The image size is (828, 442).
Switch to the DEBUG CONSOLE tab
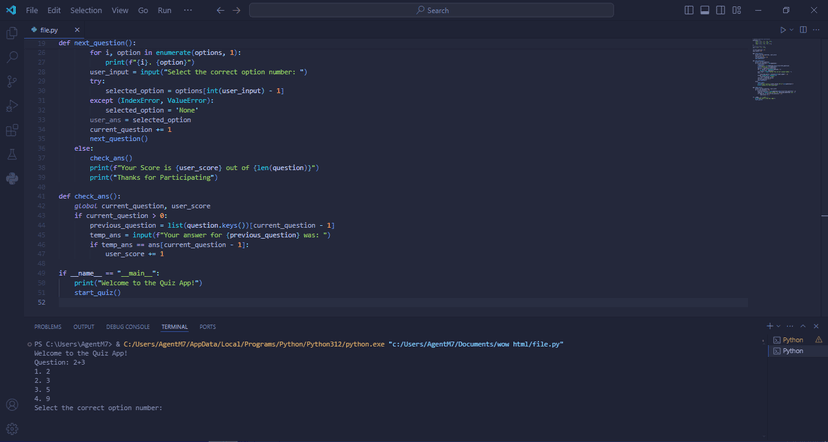click(x=128, y=327)
